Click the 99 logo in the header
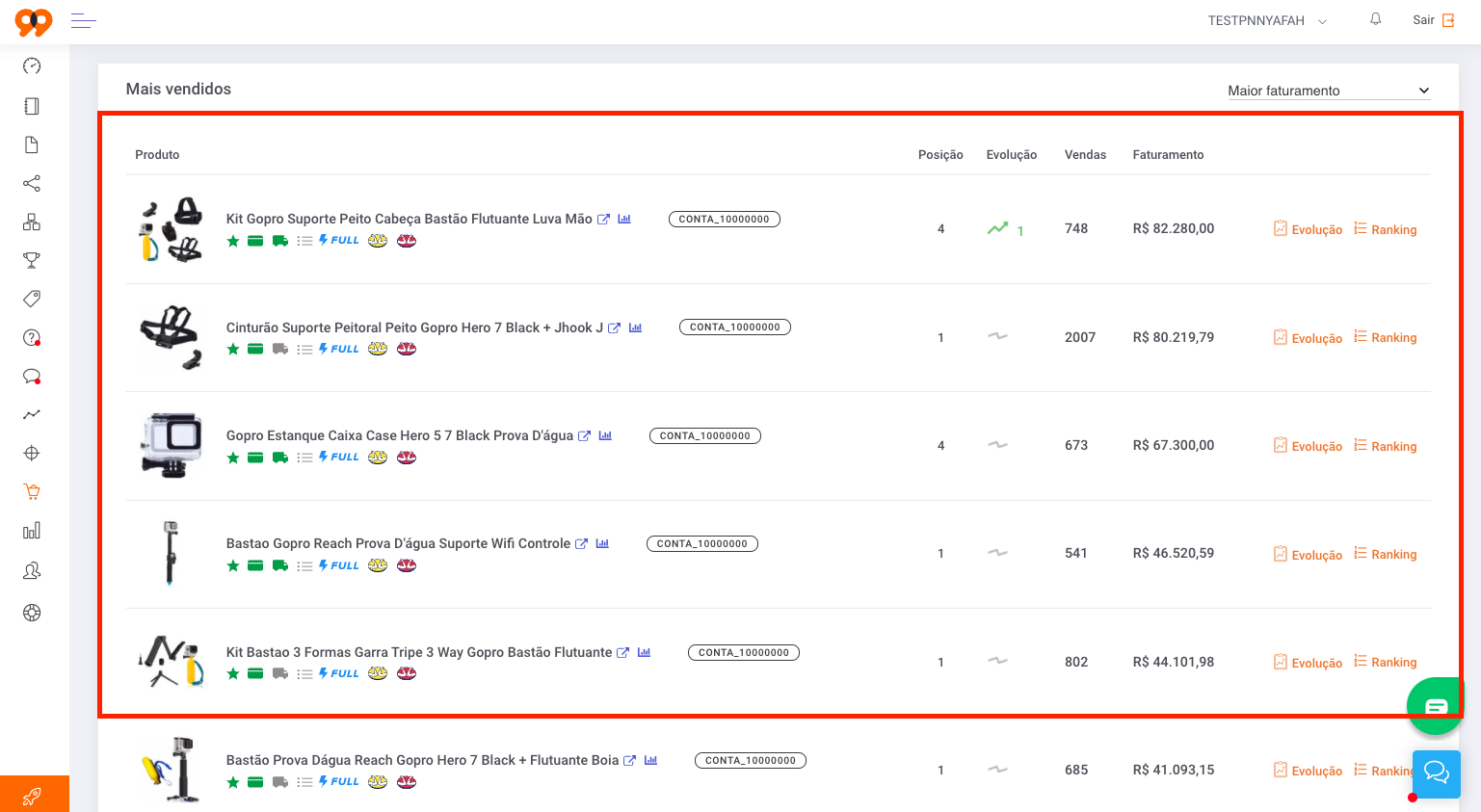 pos(34,21)
